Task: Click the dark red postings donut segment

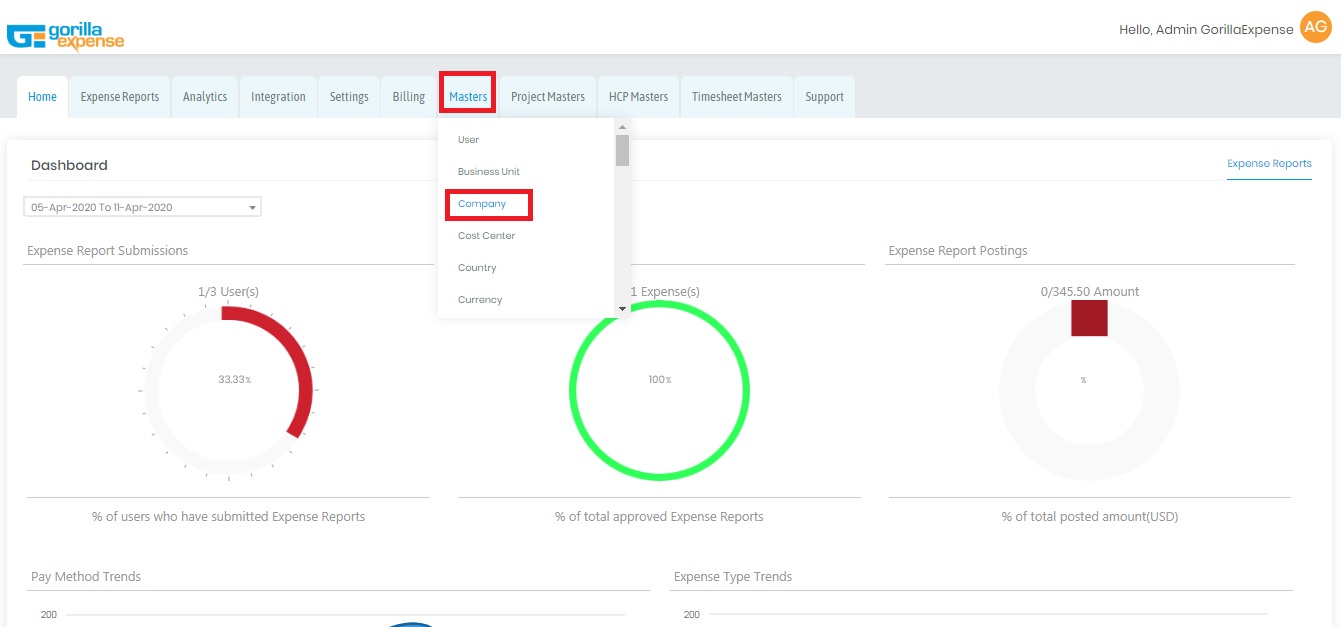Action: point(1089,318)
